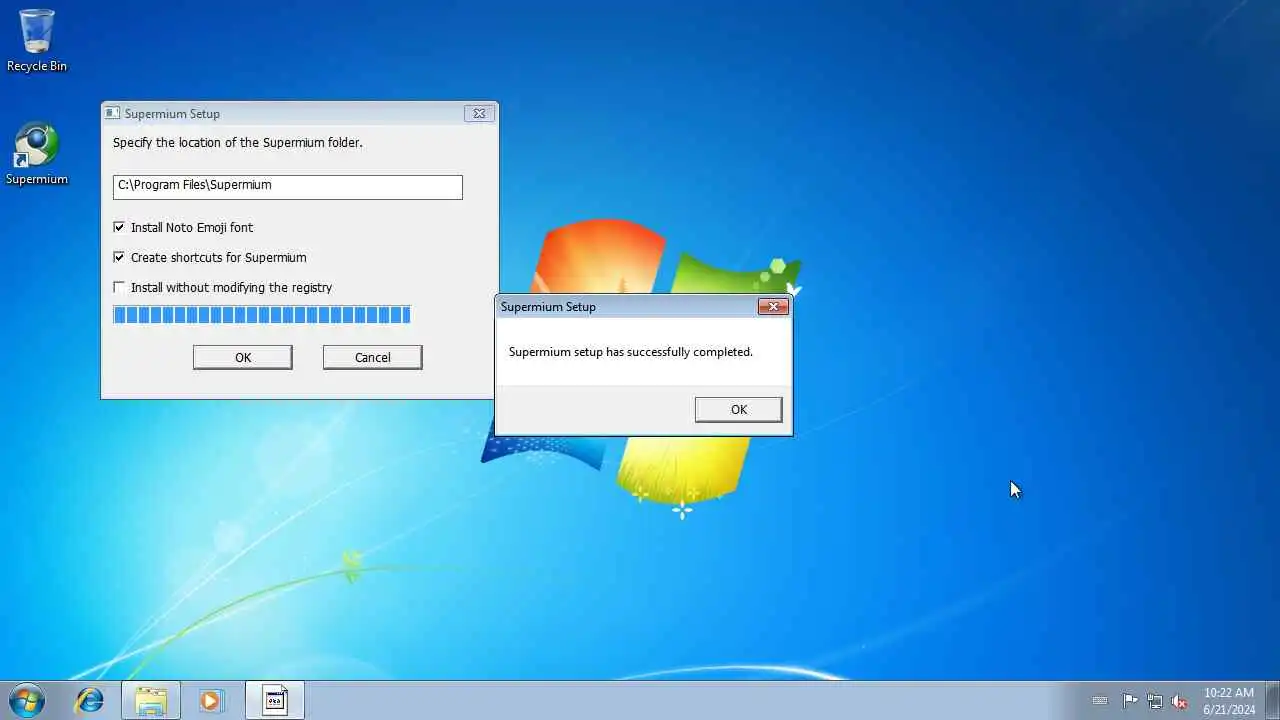Open the clock showing 10:22 AM

[x=1229, y=701]
